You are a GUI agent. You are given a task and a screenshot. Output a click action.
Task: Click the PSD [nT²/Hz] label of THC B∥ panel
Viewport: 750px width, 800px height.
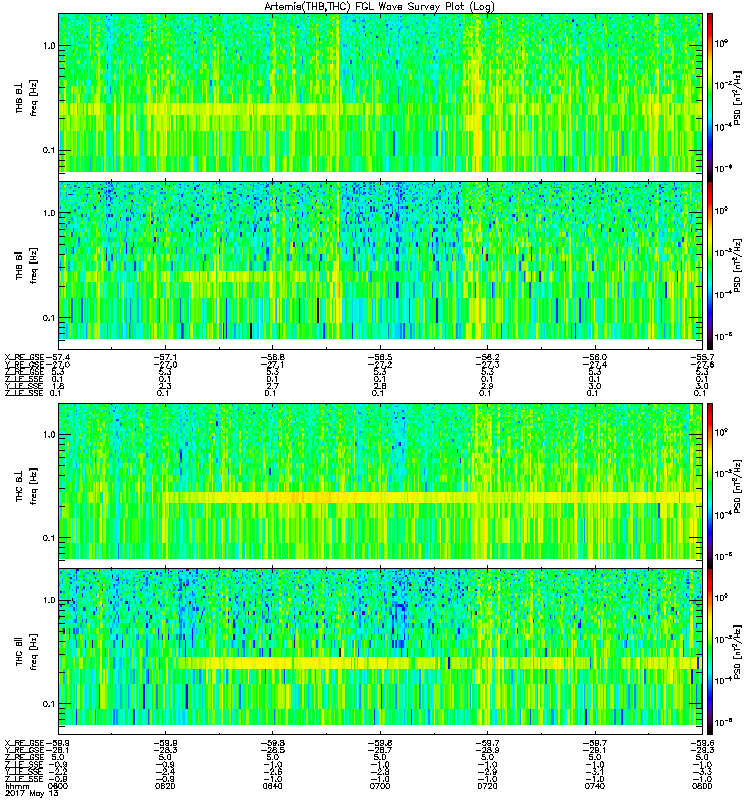pos(737,652)
